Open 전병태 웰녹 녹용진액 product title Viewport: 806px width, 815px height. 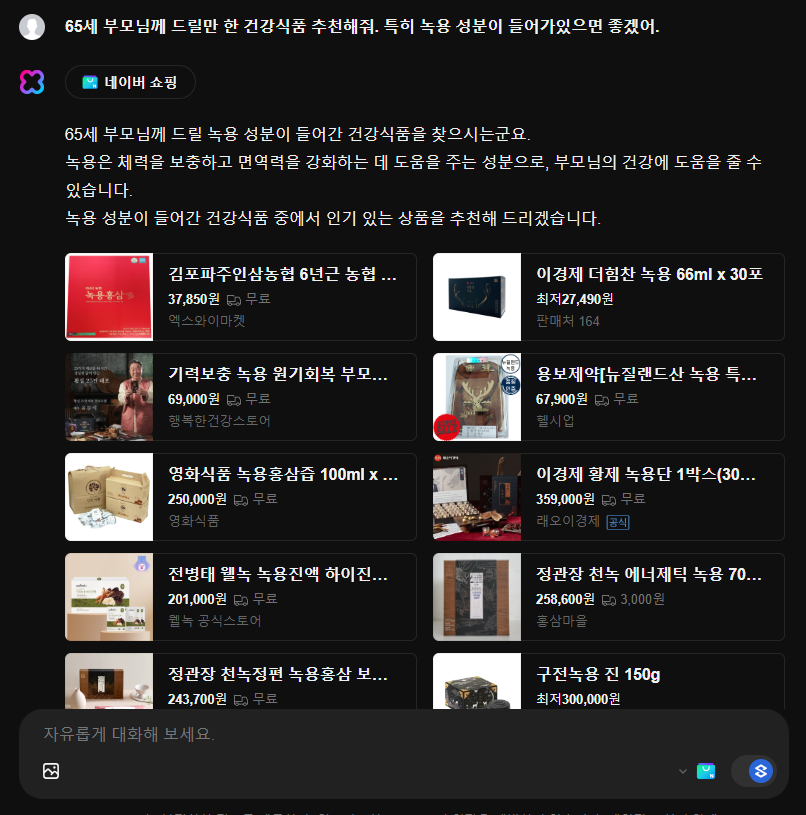tap(278, 574)
